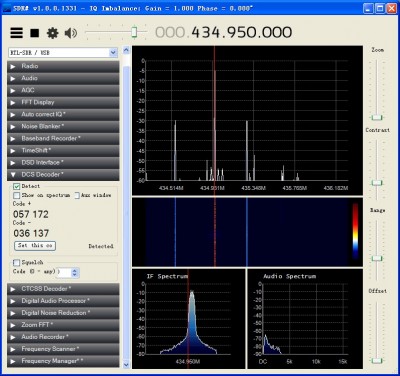Image resolution: width=400 pixels, height=376 pixels.
Task: Expand the CTCSS Decoder panel
Action: point(63,289)
